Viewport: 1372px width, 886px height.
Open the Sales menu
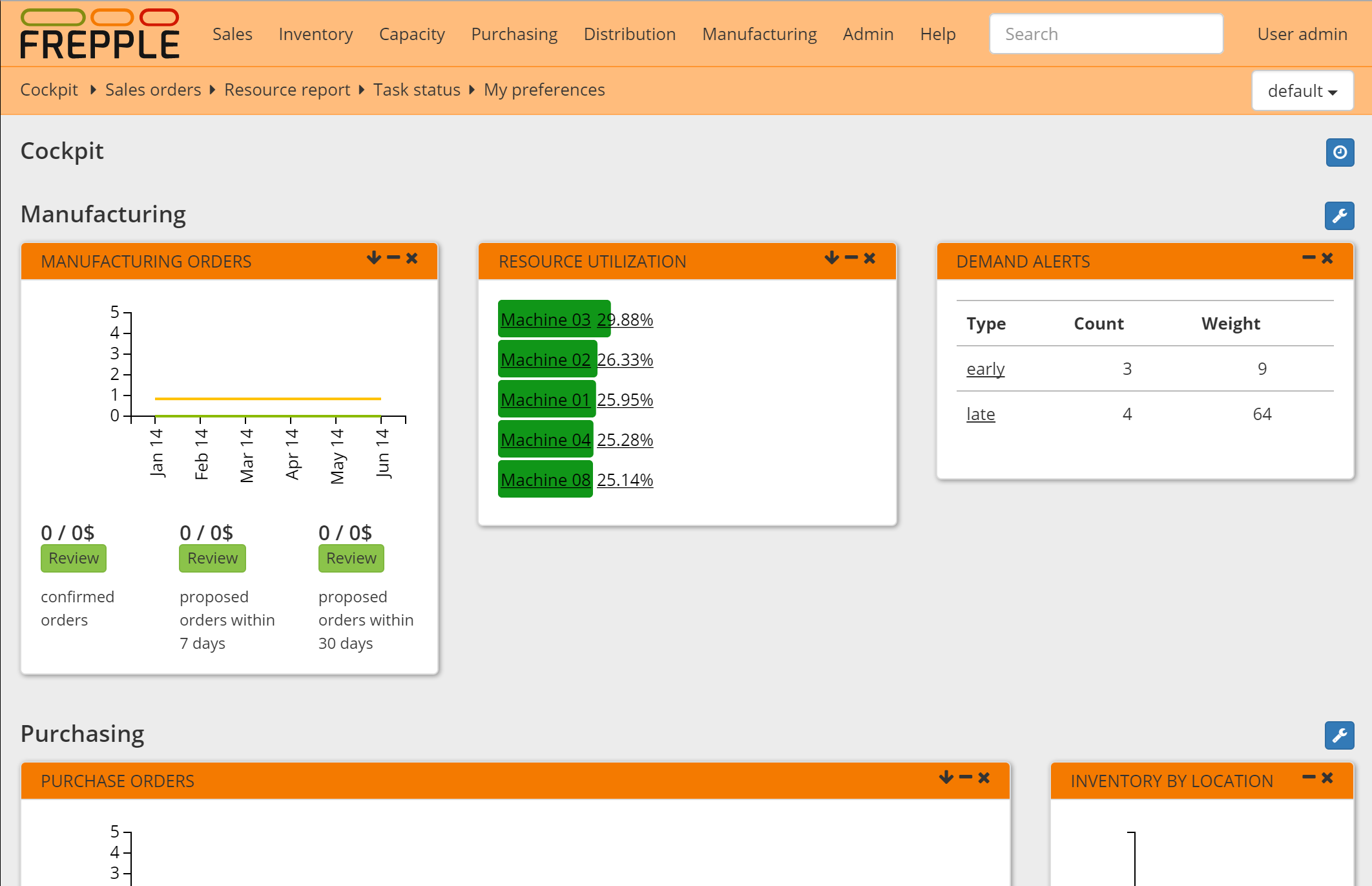[x=232, y=34]
